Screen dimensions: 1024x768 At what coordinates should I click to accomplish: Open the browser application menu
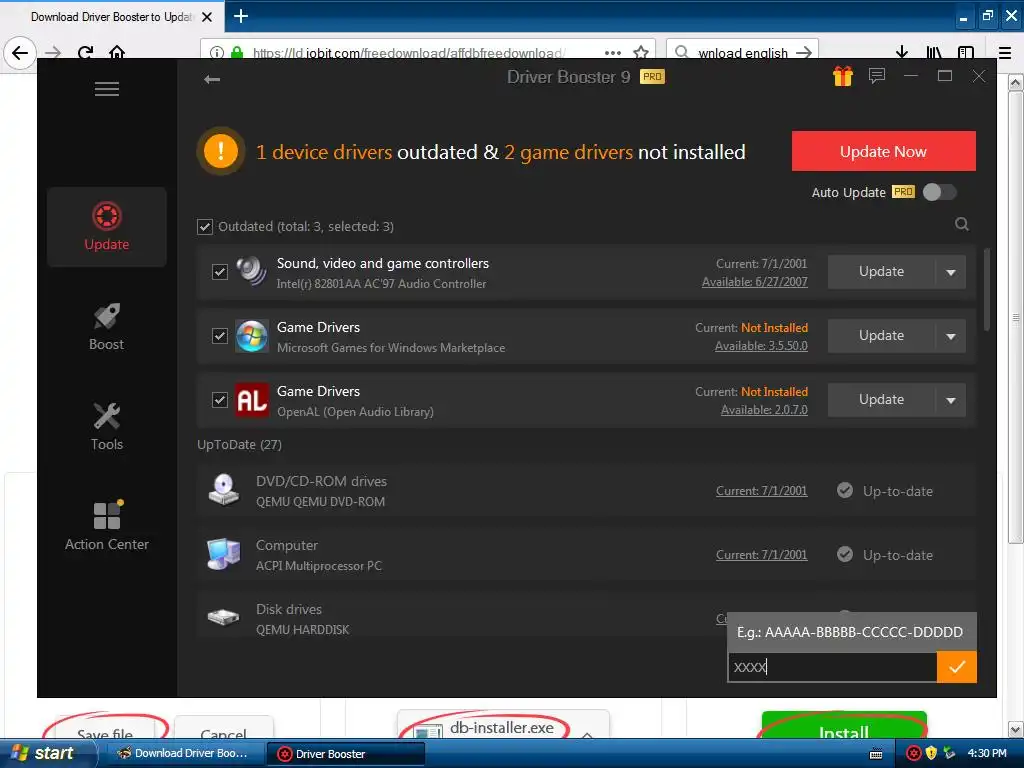click(x=1005, y=52)
